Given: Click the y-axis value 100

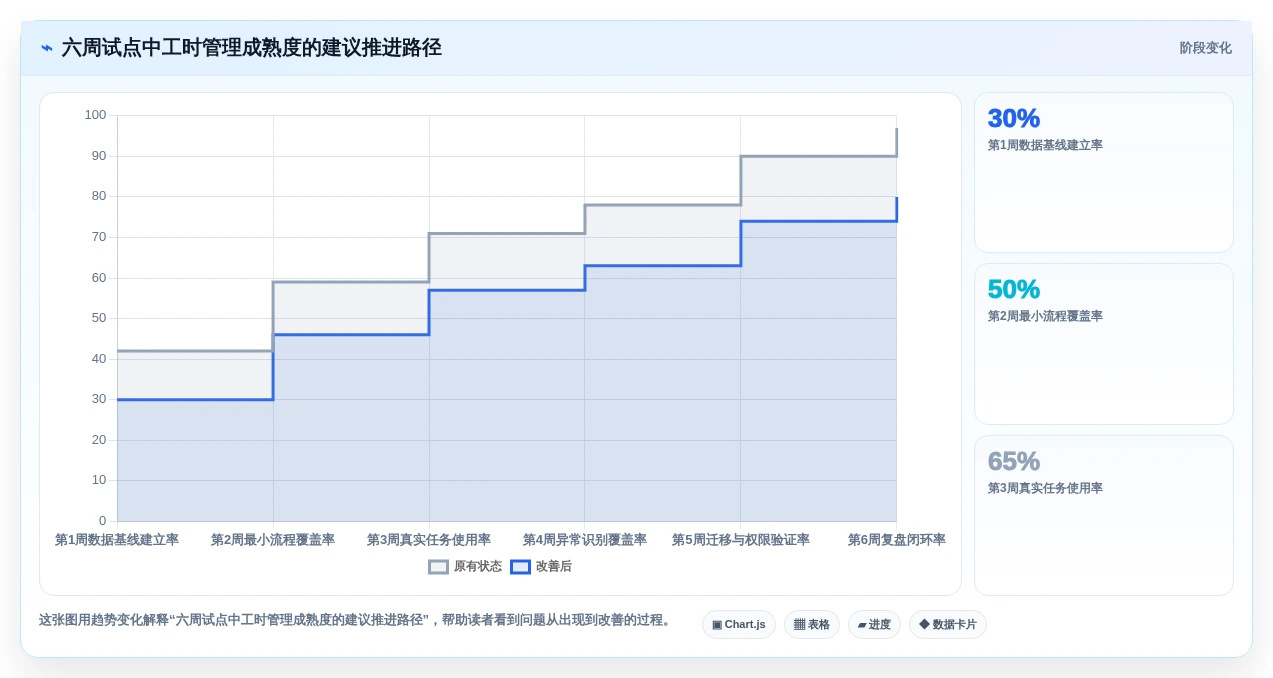Looking at the screenshot, I should tap(95, 115).
